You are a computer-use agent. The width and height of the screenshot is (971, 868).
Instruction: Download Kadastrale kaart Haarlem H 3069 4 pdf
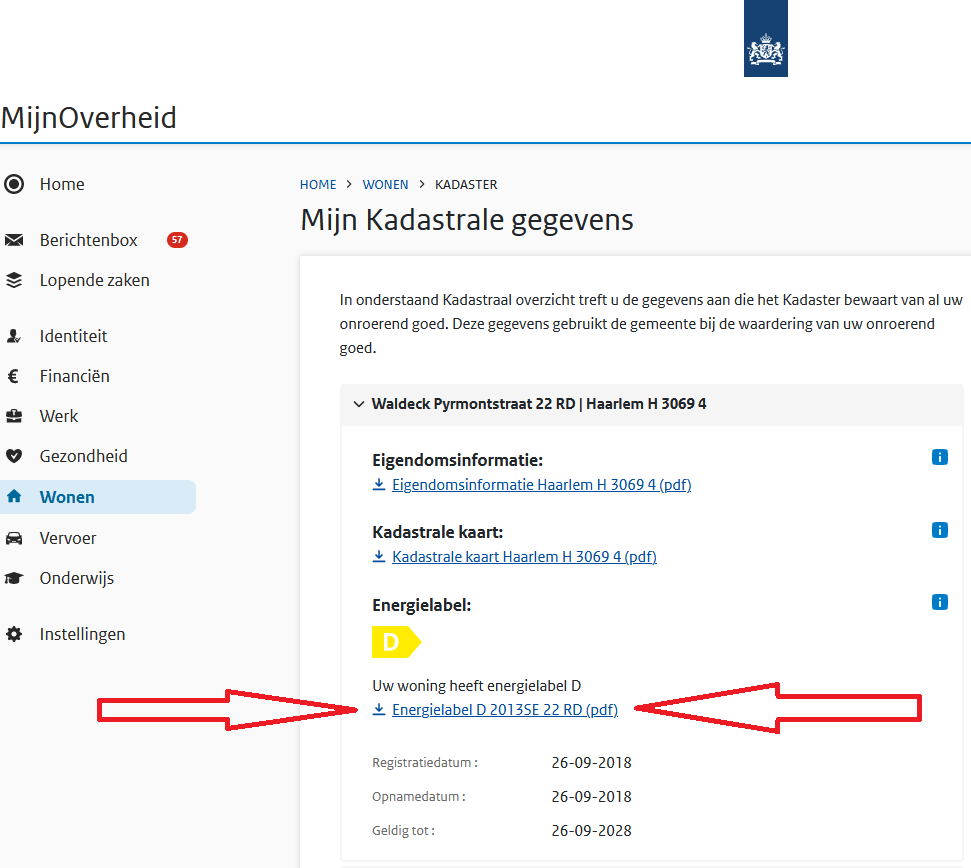point(524,557)
